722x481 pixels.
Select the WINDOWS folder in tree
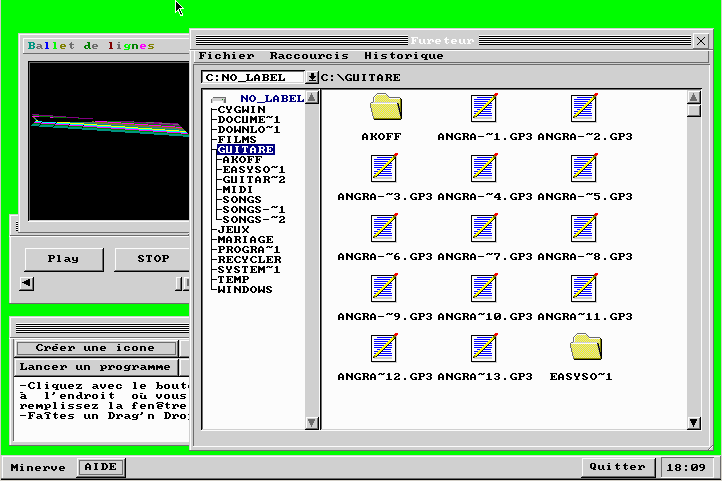[245, 289]
